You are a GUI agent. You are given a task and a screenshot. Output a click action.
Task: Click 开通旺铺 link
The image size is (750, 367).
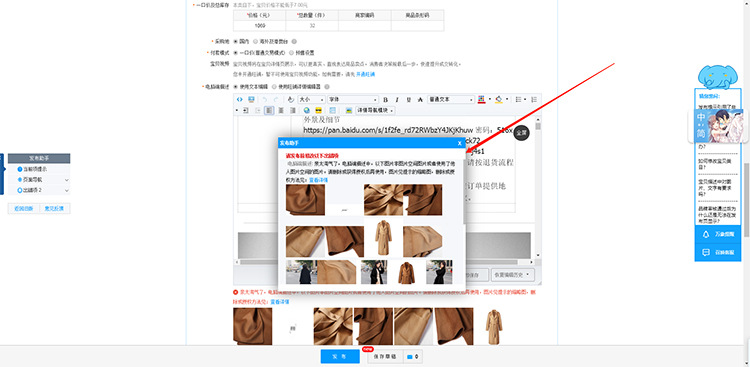[365, 74]
